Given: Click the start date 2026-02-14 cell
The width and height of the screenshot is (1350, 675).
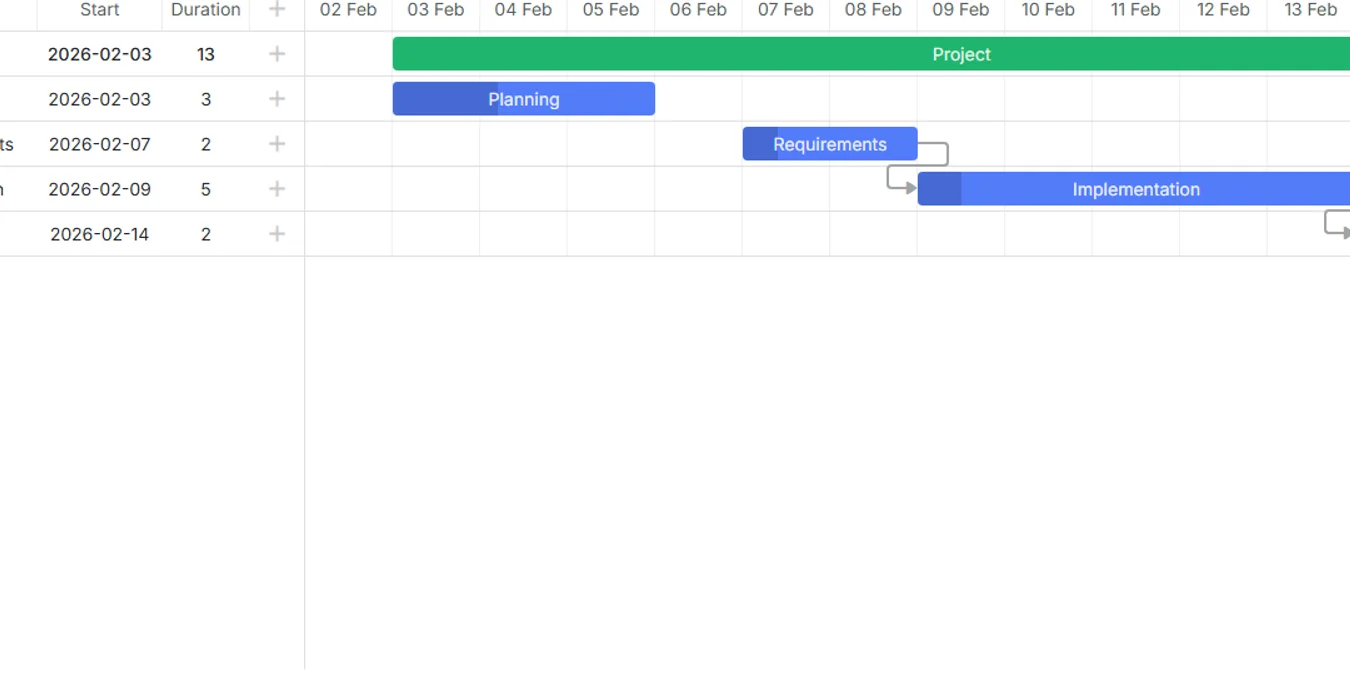Looking at the screenshot, I should [100, 234].
